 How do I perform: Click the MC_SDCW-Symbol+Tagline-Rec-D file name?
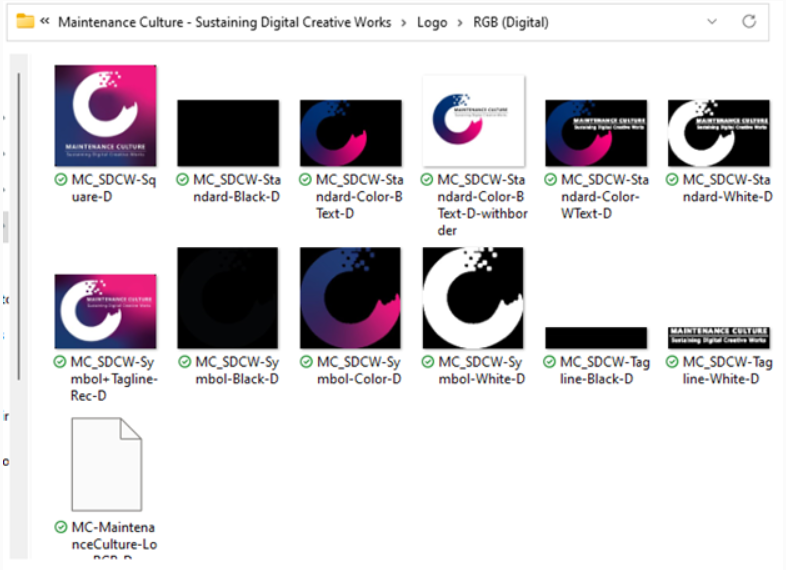[114, 378]
